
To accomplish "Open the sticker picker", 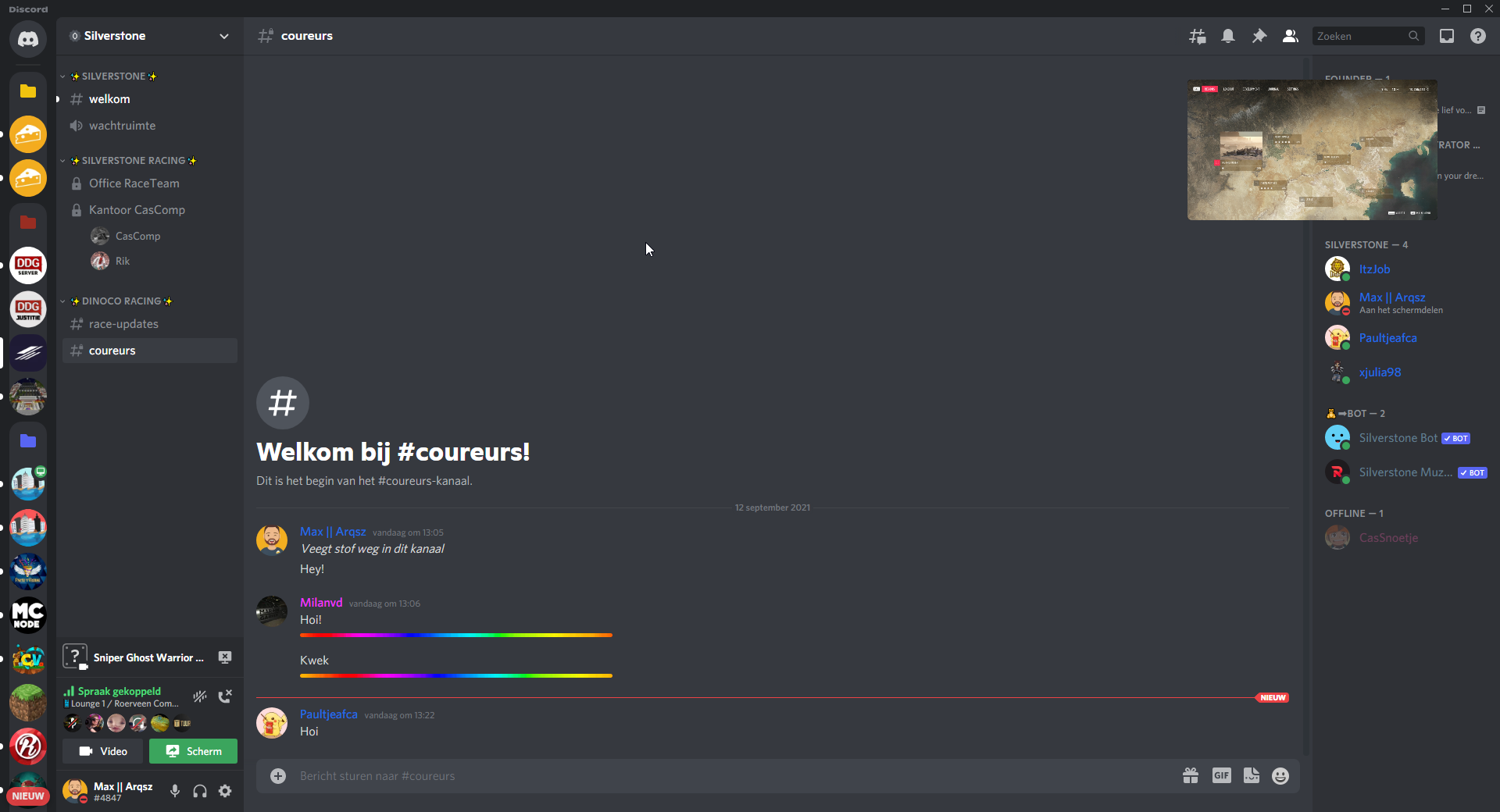I will [1251, 775].
